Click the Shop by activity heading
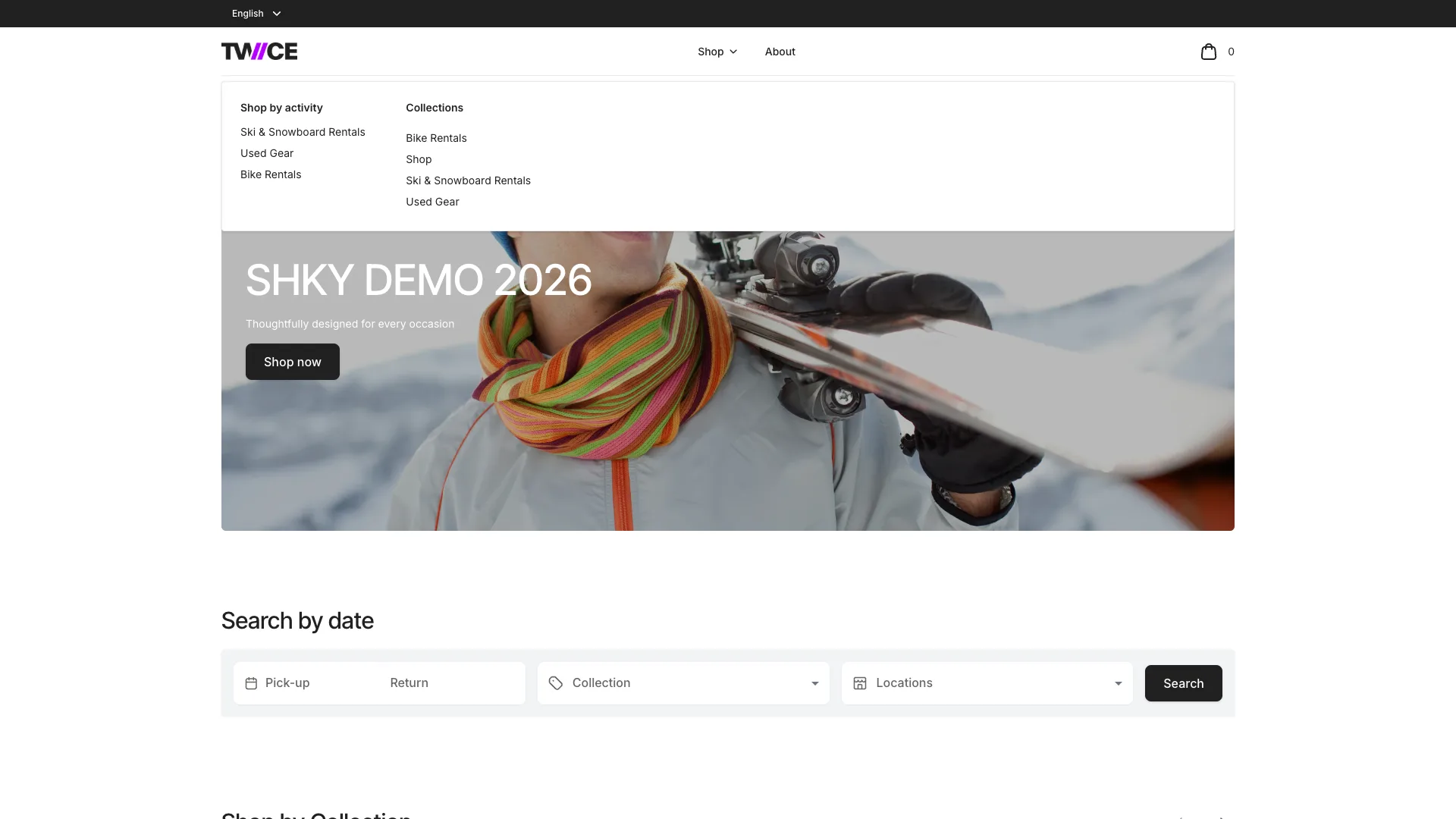The height and width of the screenshot is (819, 1456). [281, 108]
